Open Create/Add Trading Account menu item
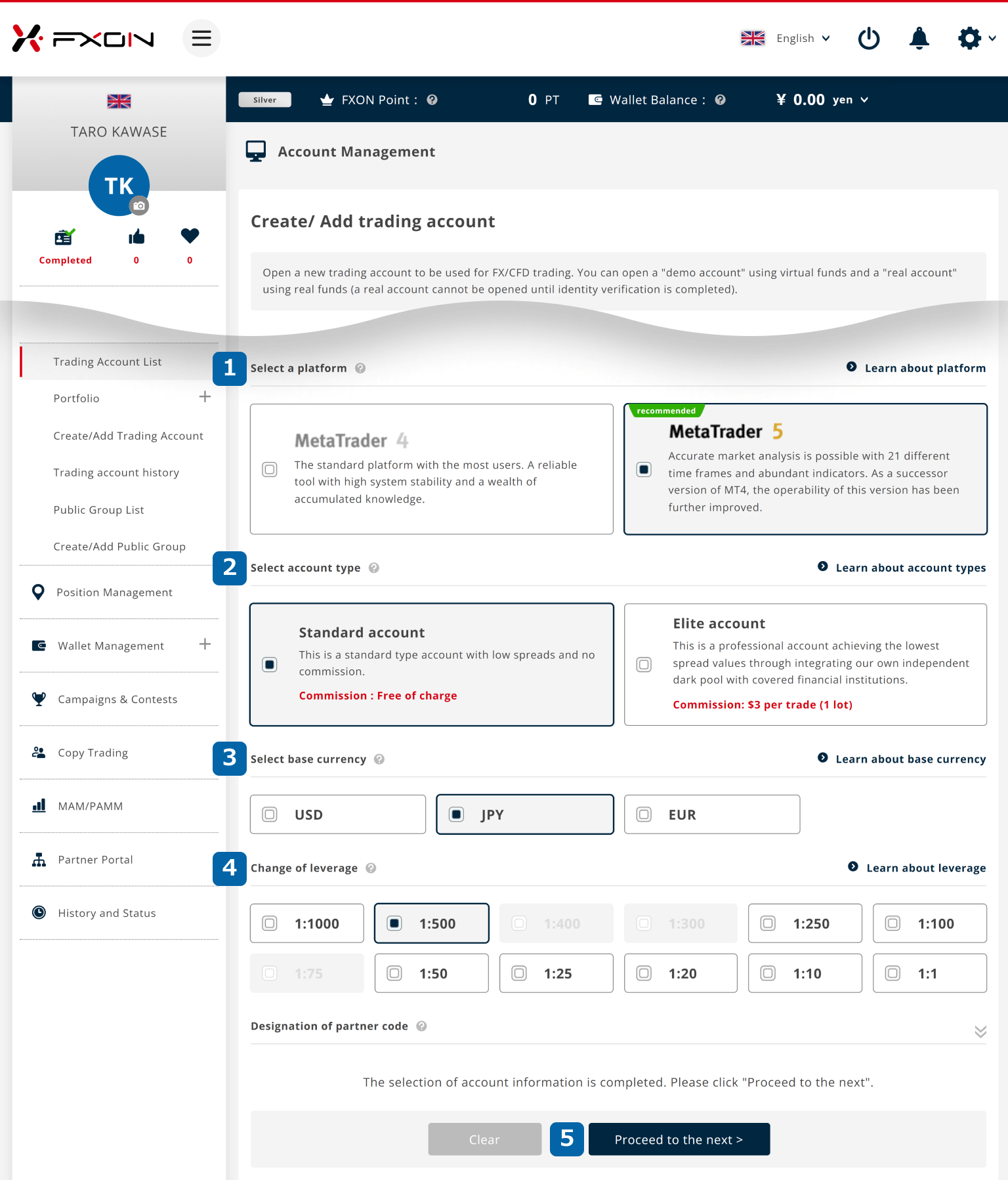Viewport: 1008px width, 1180px height. tap(128, 436)
